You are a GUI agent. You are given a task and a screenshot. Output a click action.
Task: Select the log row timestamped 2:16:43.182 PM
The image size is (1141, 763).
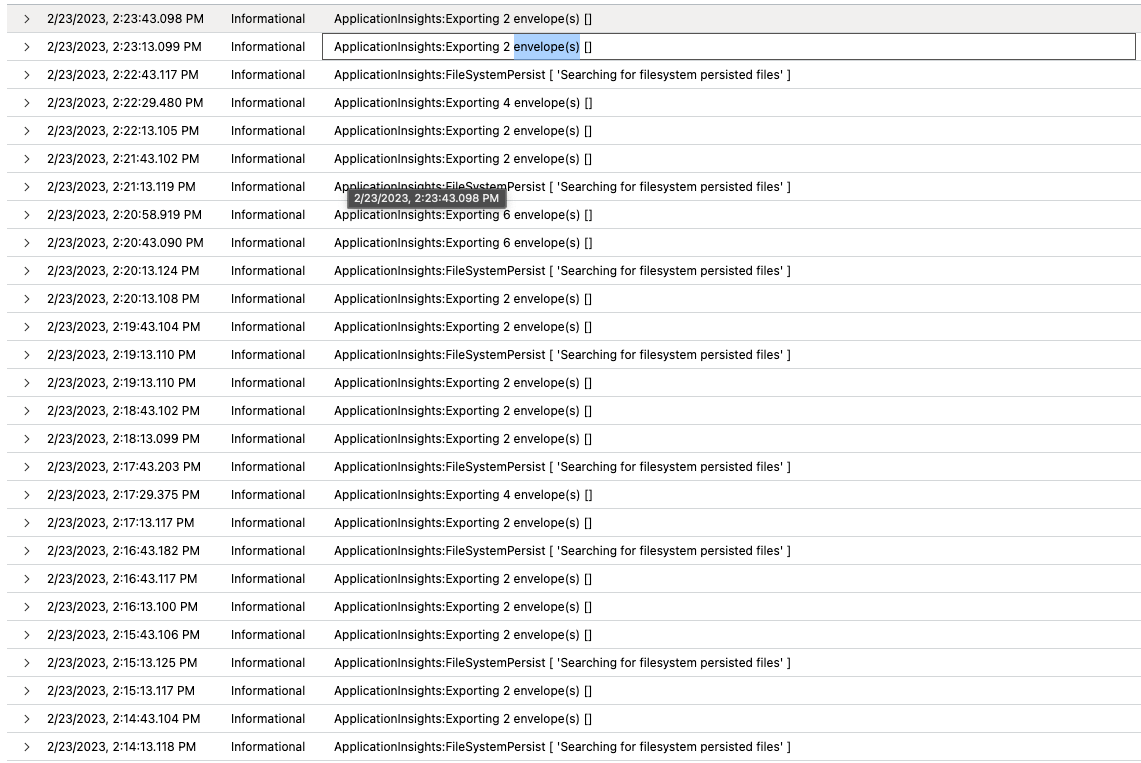(600, 551)
